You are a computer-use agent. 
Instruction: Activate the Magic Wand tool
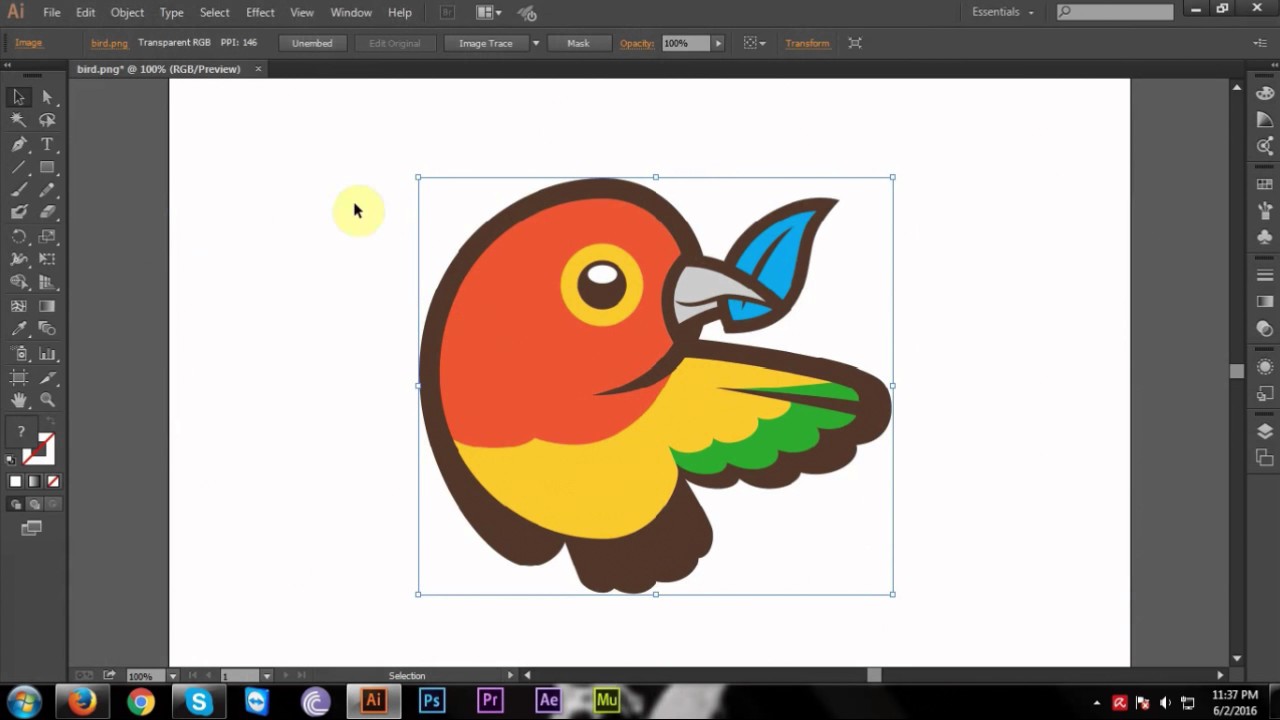click(x=16, y=119)
